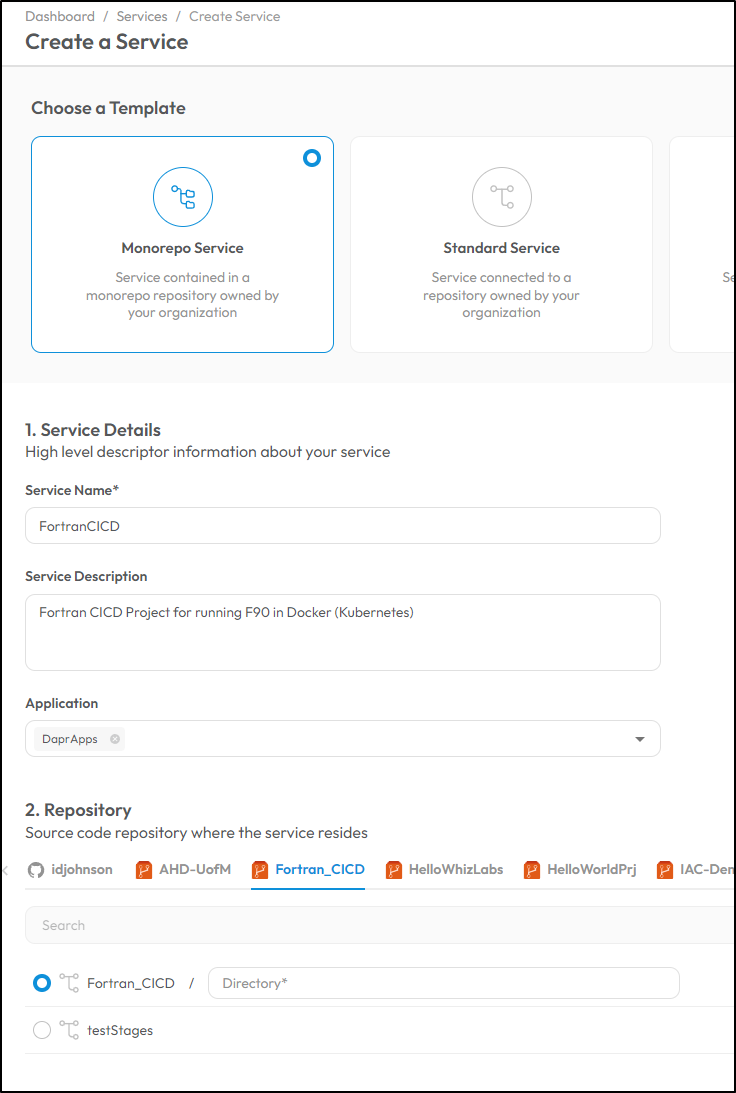Select the testStages repository radio button

tap(42, 1030)
